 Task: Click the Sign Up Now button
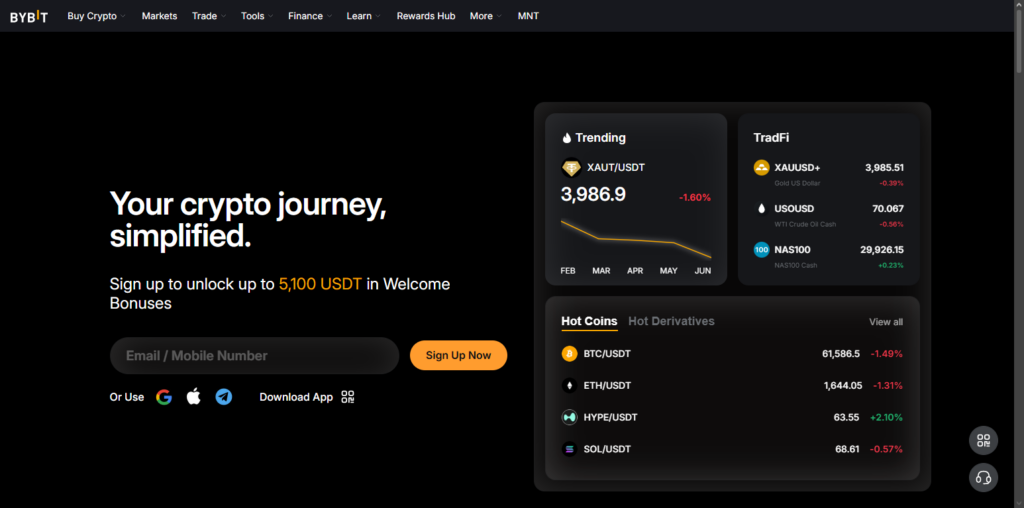(458, 355)
